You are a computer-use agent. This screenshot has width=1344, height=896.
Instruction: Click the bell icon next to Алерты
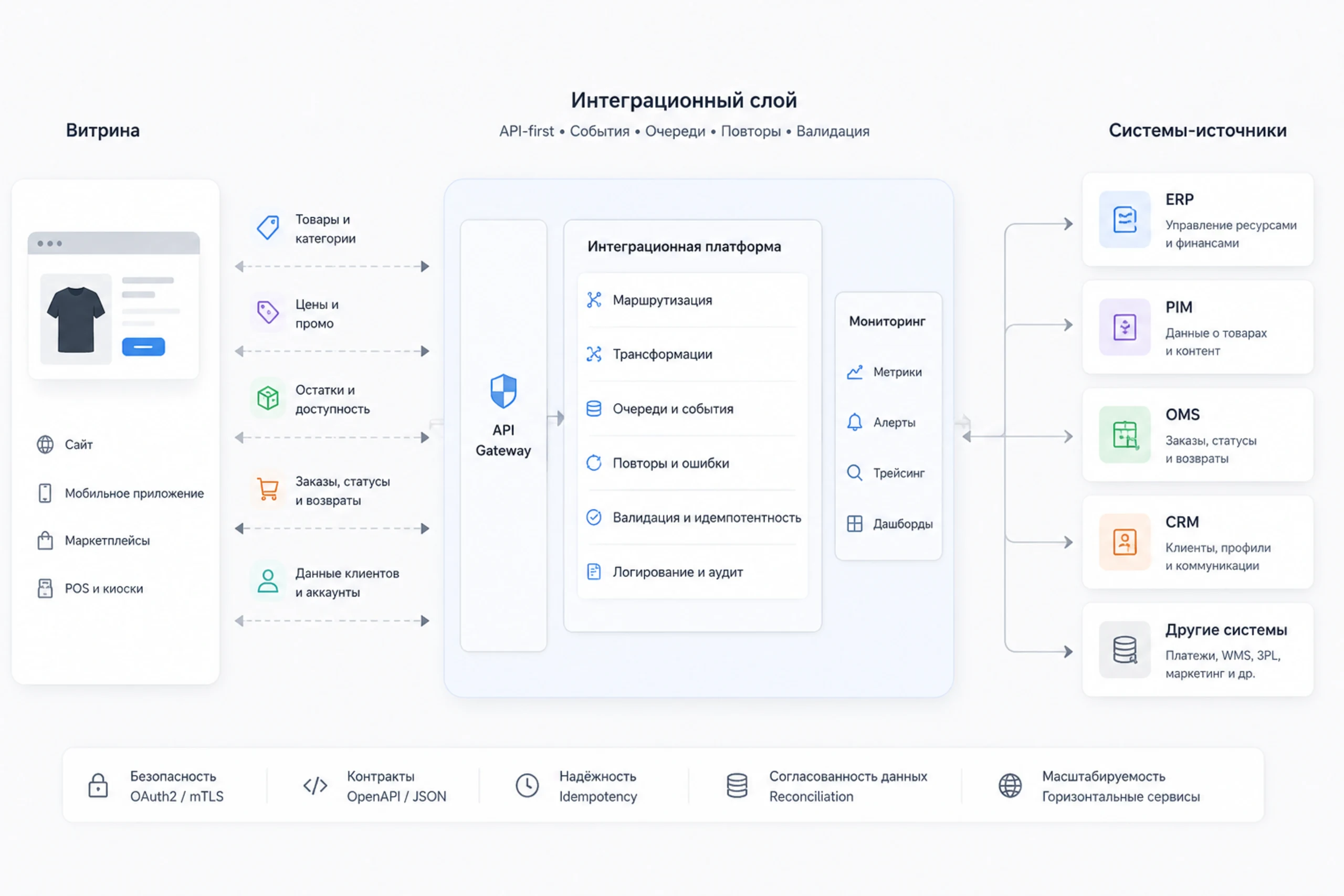pos(854,423)
